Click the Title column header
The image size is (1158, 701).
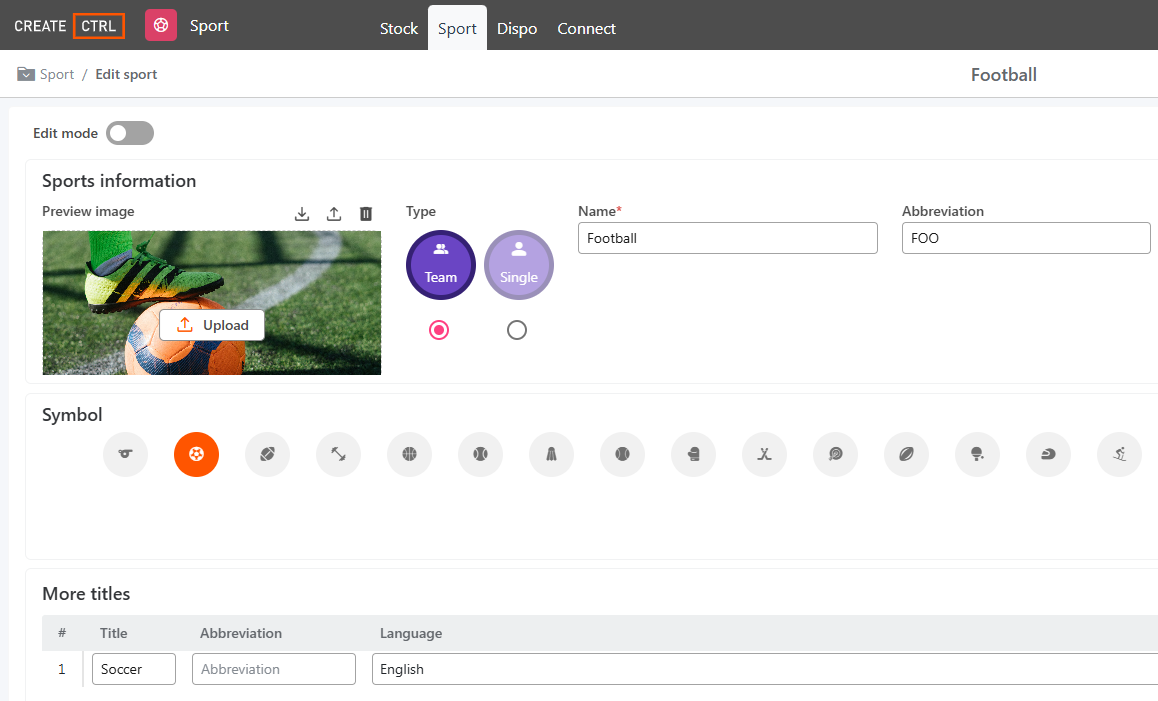point(114,633)
